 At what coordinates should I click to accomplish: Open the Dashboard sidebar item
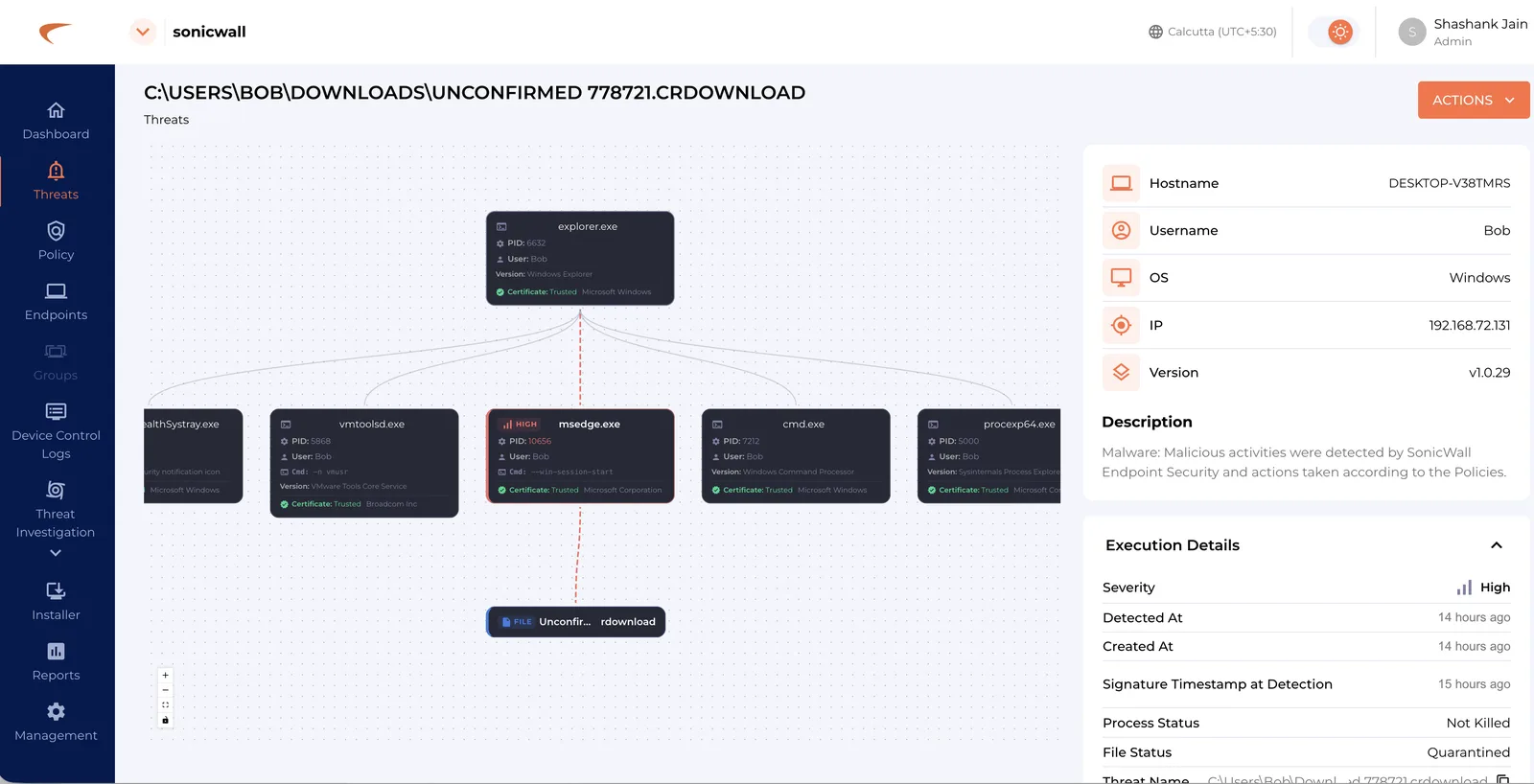(56, 122)
